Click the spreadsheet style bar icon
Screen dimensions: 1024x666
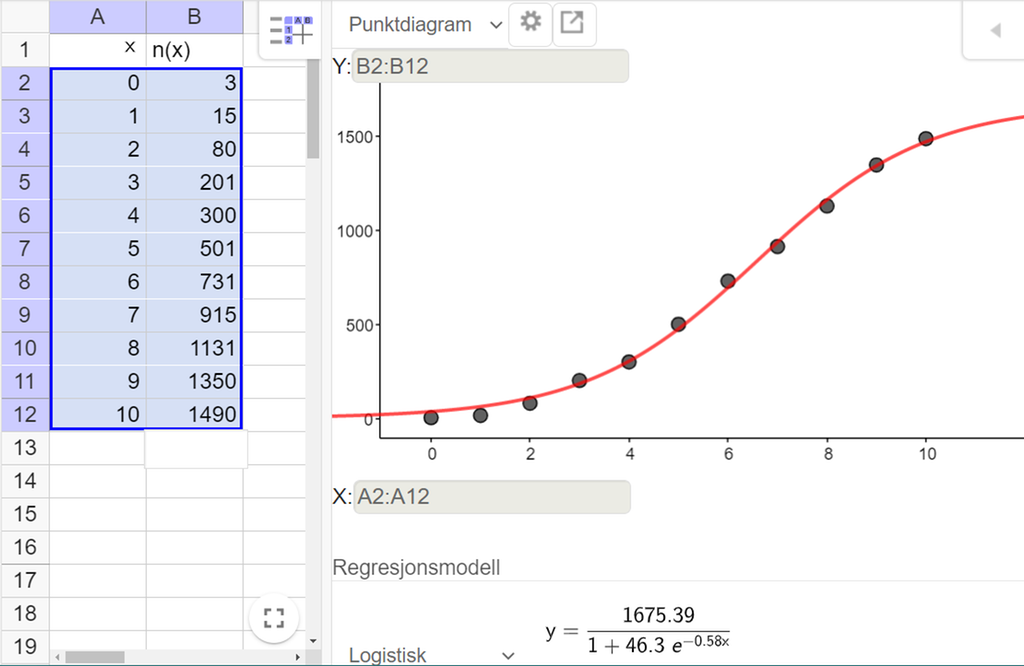pos(291,33)
